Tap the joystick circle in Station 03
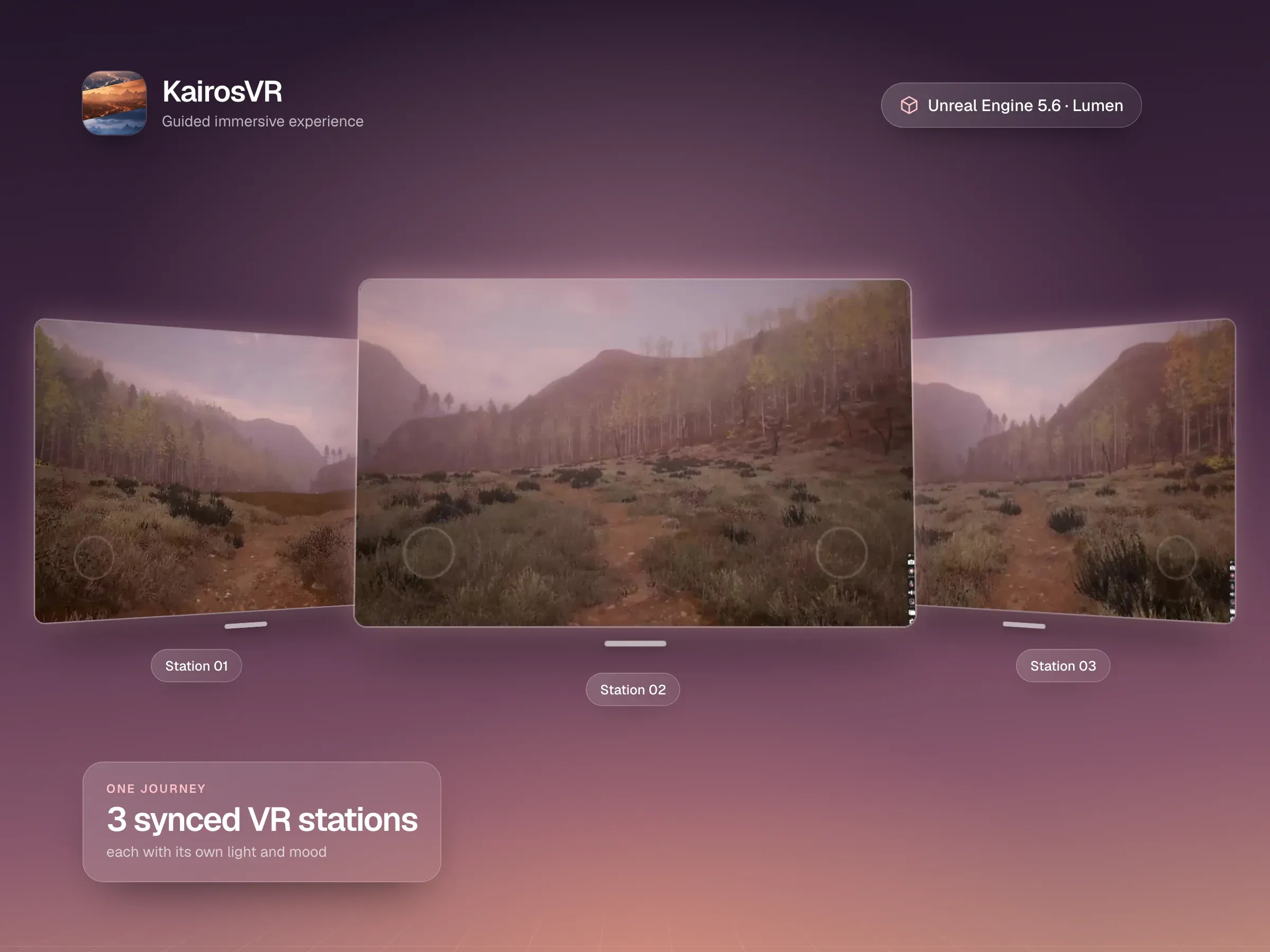1270x952 pixels. [1176, 557]
